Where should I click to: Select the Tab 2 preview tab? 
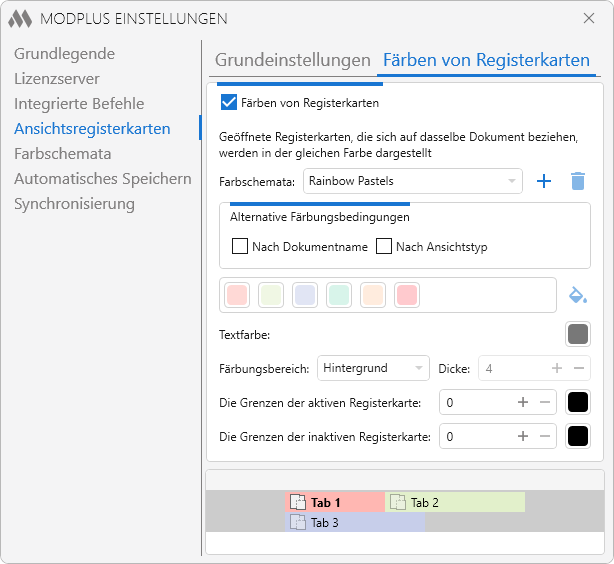click(455, 502)
